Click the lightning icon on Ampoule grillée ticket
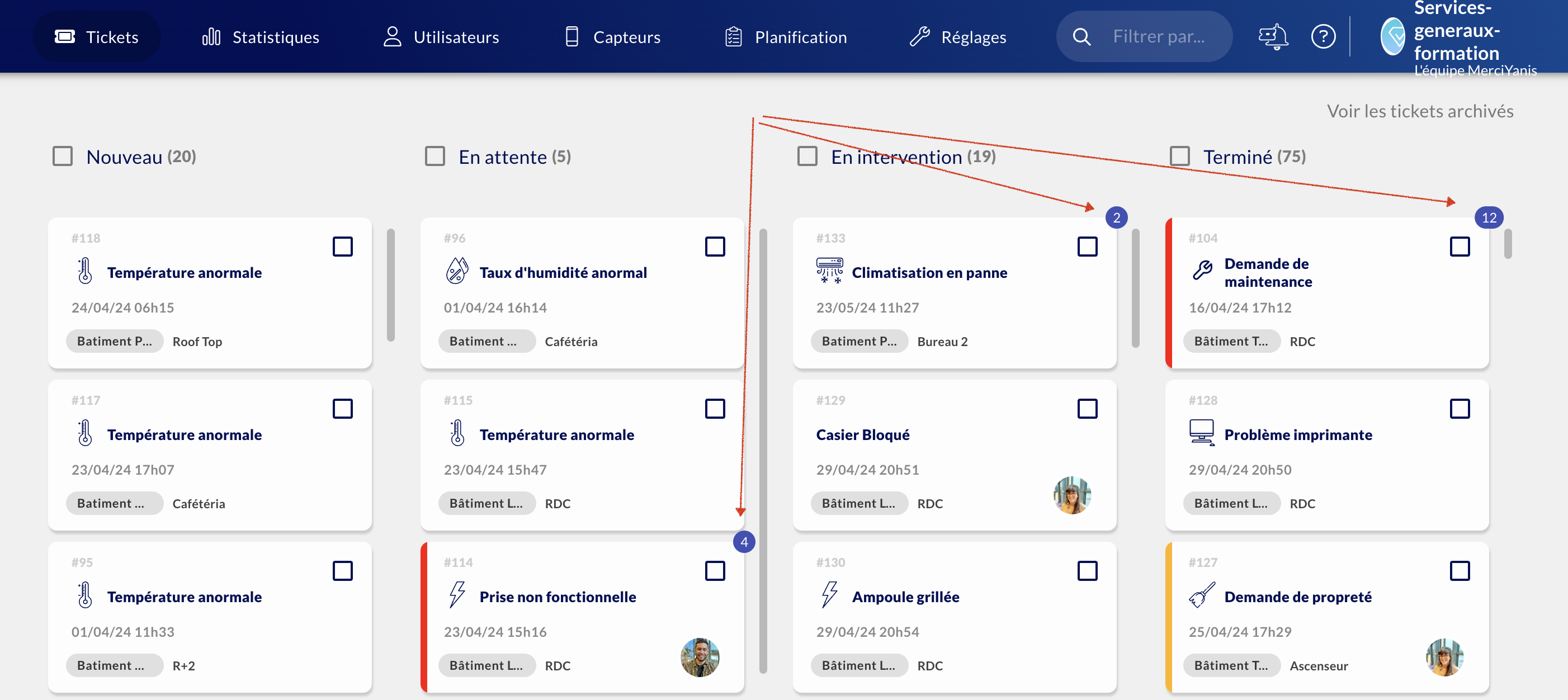1568x700 pixels. tap(829, 595)
